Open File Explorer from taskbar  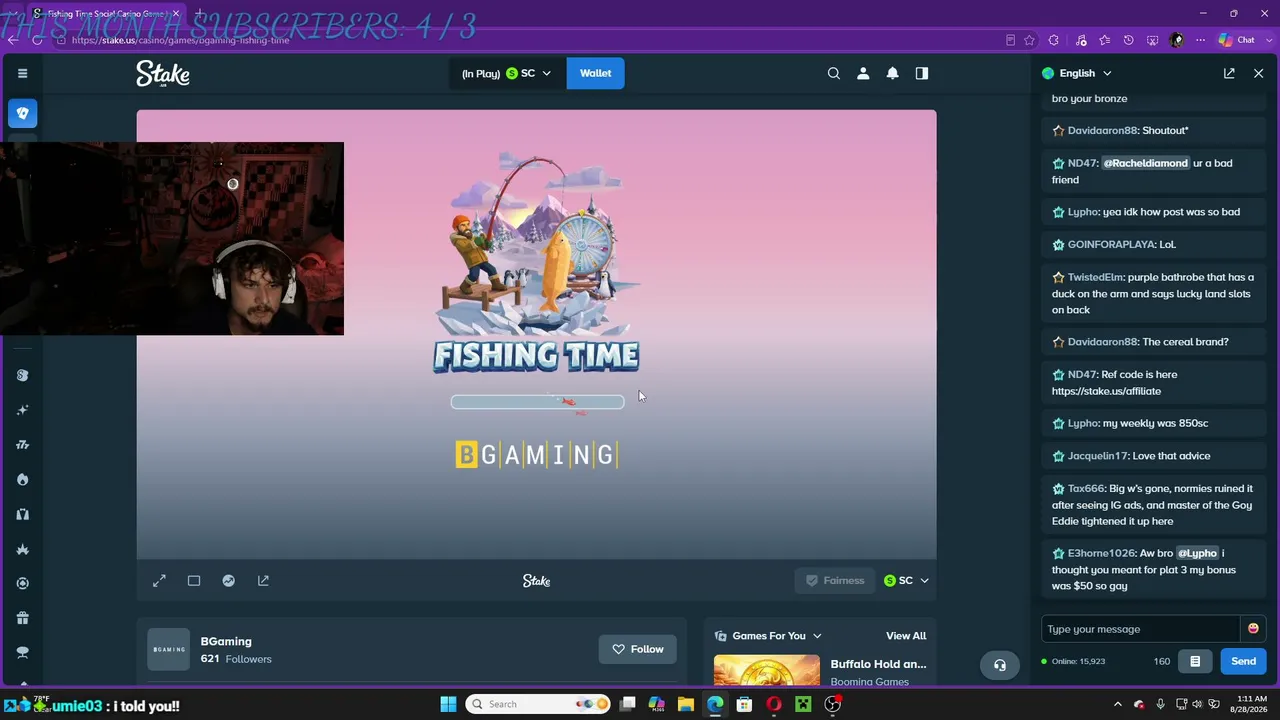tap(686, 704)
